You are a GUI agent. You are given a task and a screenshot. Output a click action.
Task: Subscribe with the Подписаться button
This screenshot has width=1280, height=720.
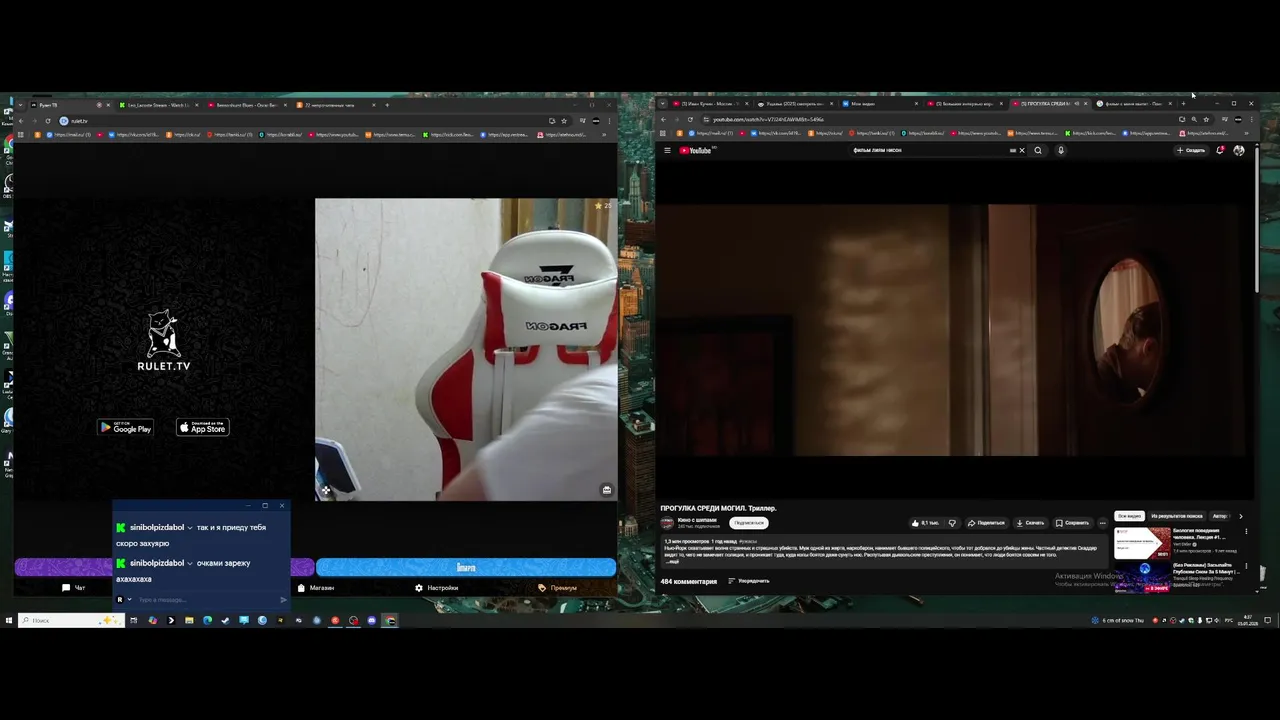[x=748, y=523]
